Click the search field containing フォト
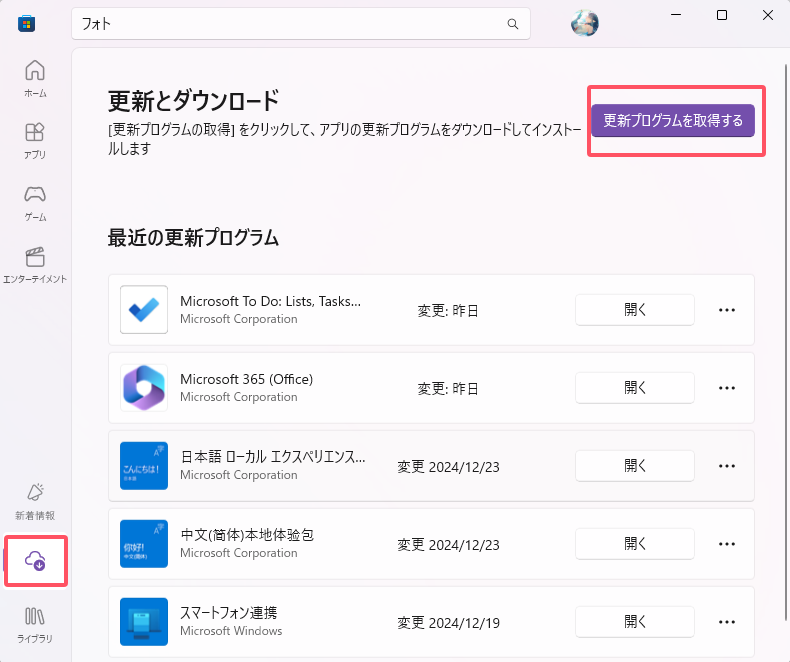The image size is (790, 662). 290,24
